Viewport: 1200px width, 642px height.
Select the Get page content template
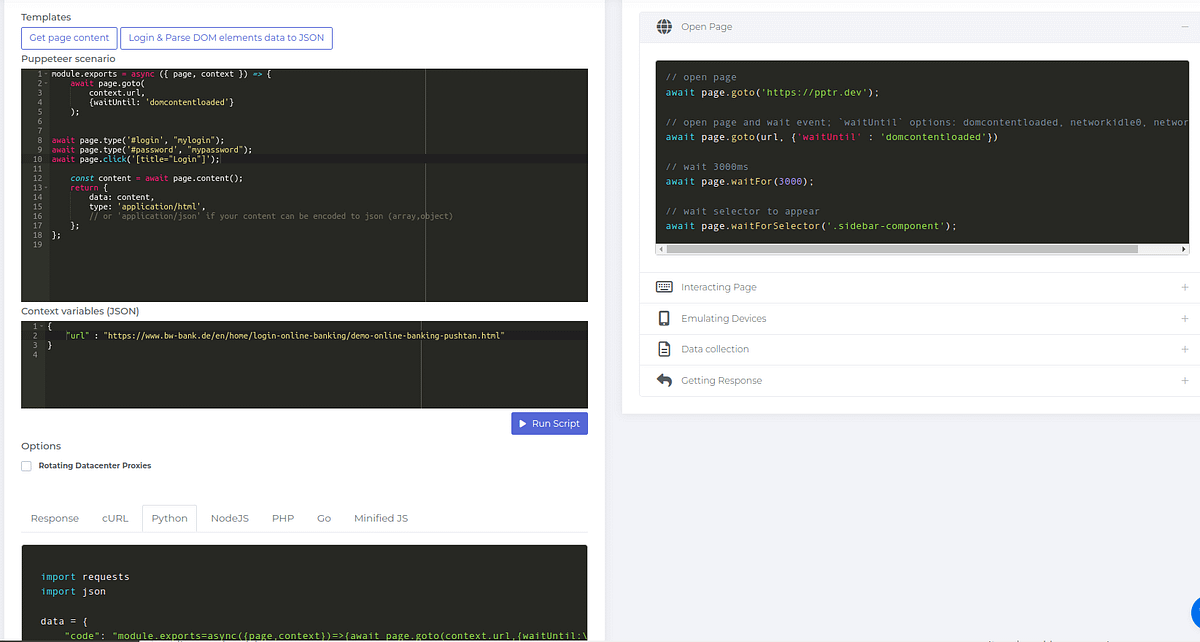pyautogui.click(x=69, y=37)
